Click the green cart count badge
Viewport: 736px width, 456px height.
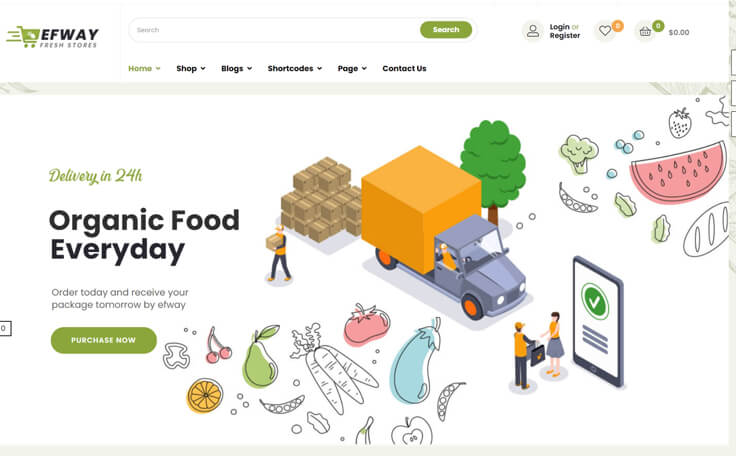[x=658, y=26]
